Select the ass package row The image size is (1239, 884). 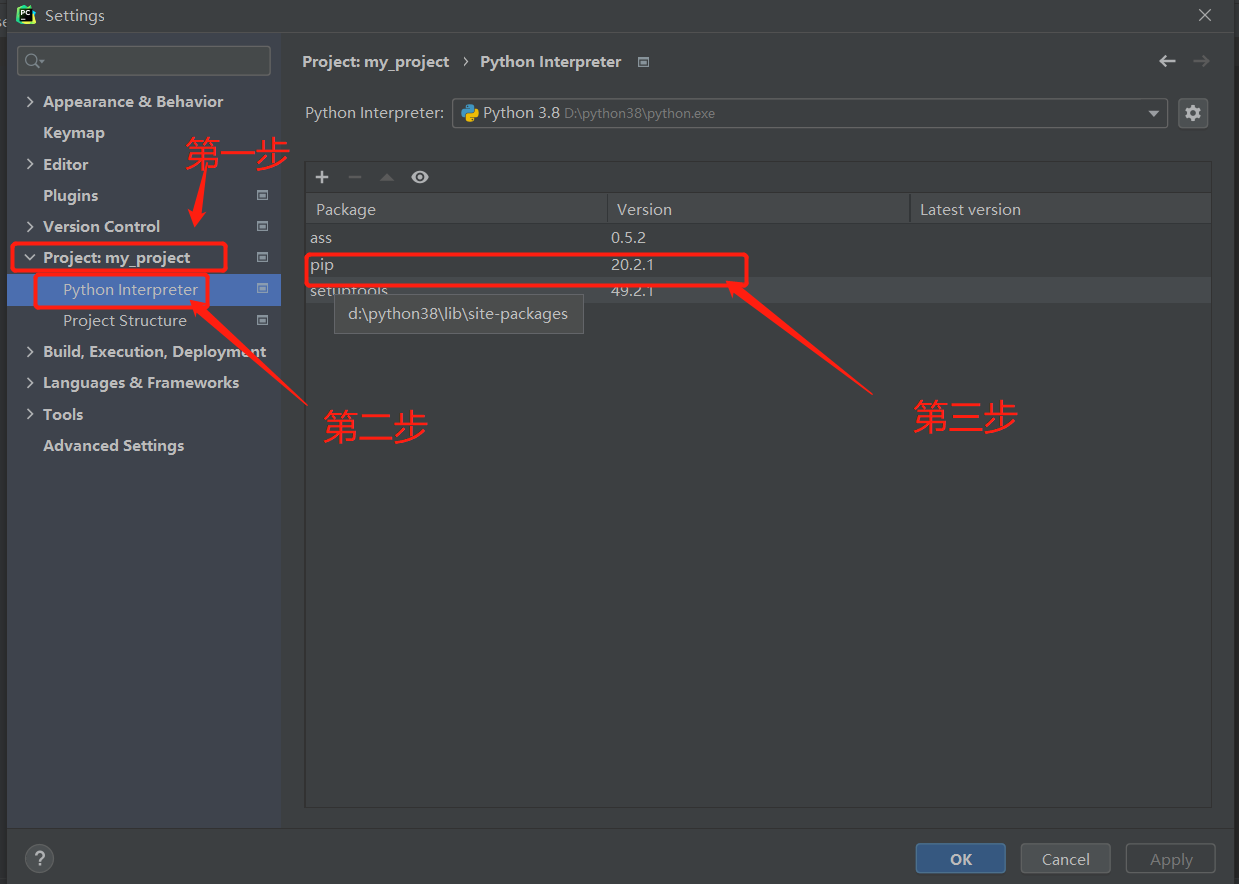point(758,237)
